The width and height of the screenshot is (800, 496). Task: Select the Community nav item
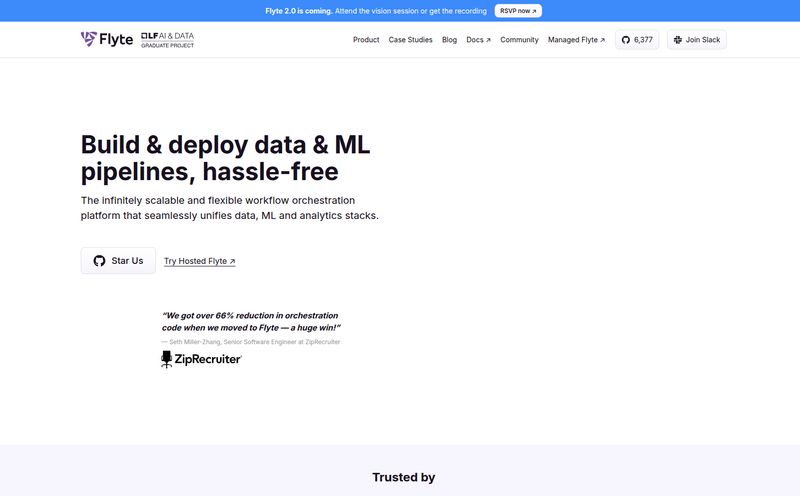(519, 40)
